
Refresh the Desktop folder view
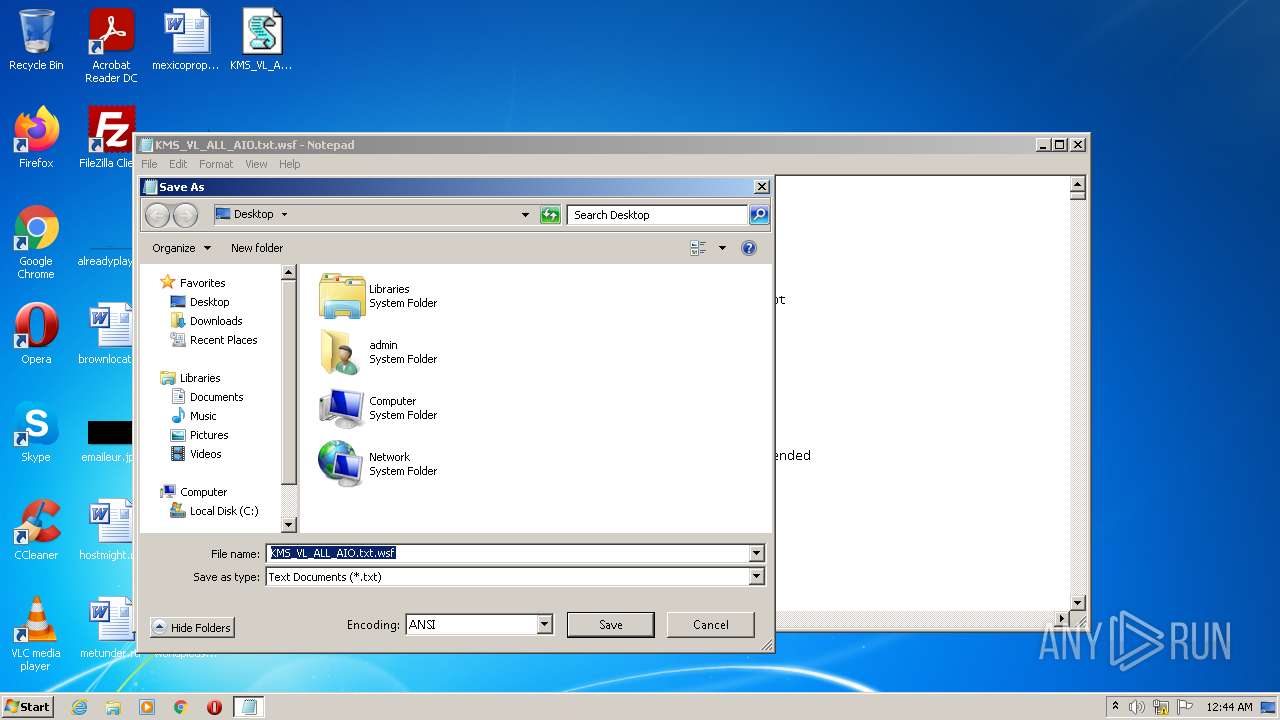pos(550,215)
